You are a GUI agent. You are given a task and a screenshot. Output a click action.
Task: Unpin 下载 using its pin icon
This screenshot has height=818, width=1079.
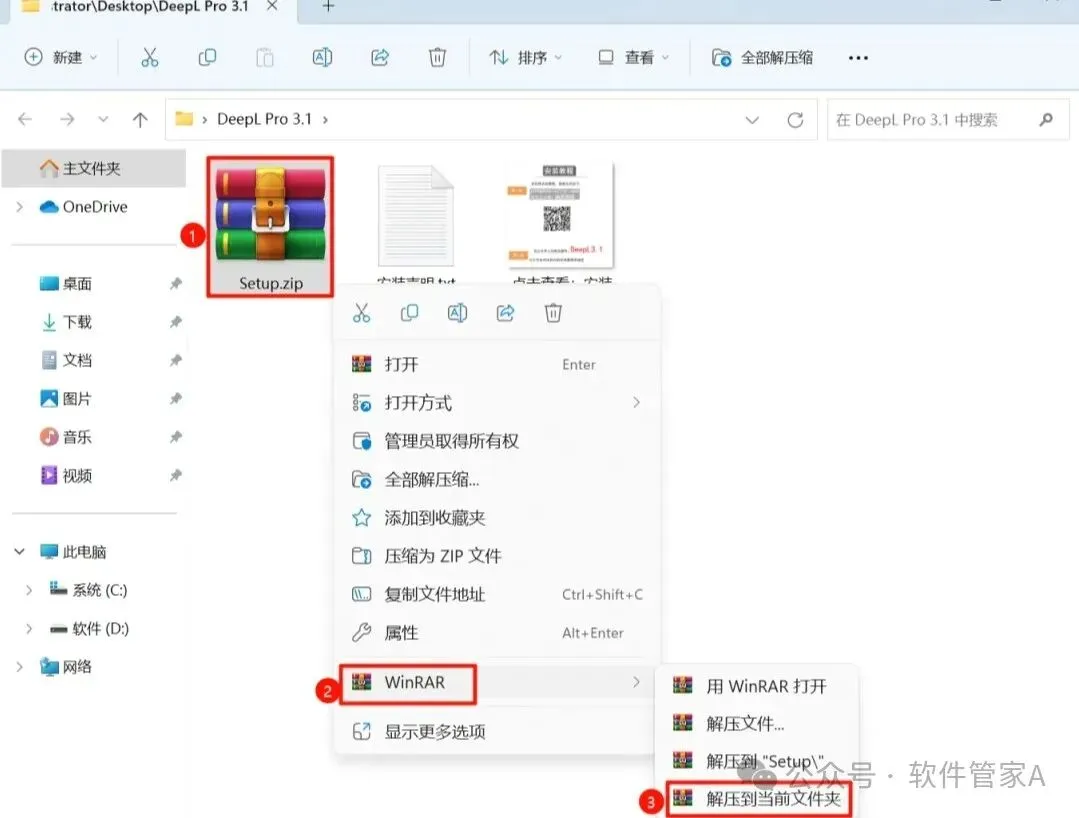(x=175, y=322)
